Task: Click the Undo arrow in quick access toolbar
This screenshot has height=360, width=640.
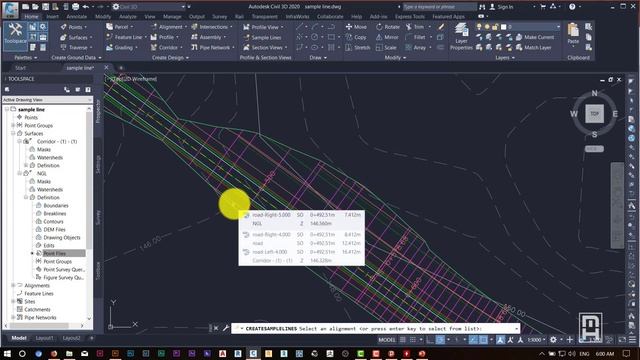Action: (85, 7)
